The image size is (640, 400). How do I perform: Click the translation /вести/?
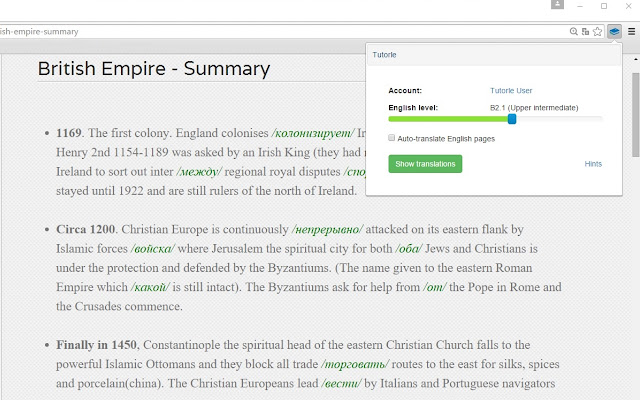tap(341, 383)
